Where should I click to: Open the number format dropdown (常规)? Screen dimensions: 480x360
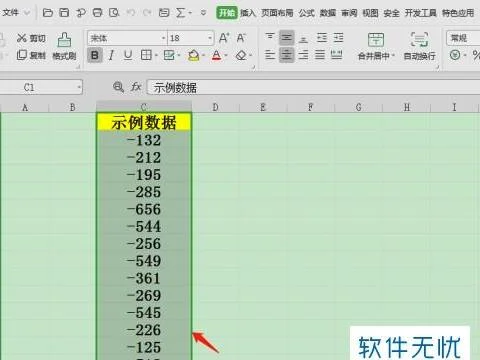[x=463, y=38]
